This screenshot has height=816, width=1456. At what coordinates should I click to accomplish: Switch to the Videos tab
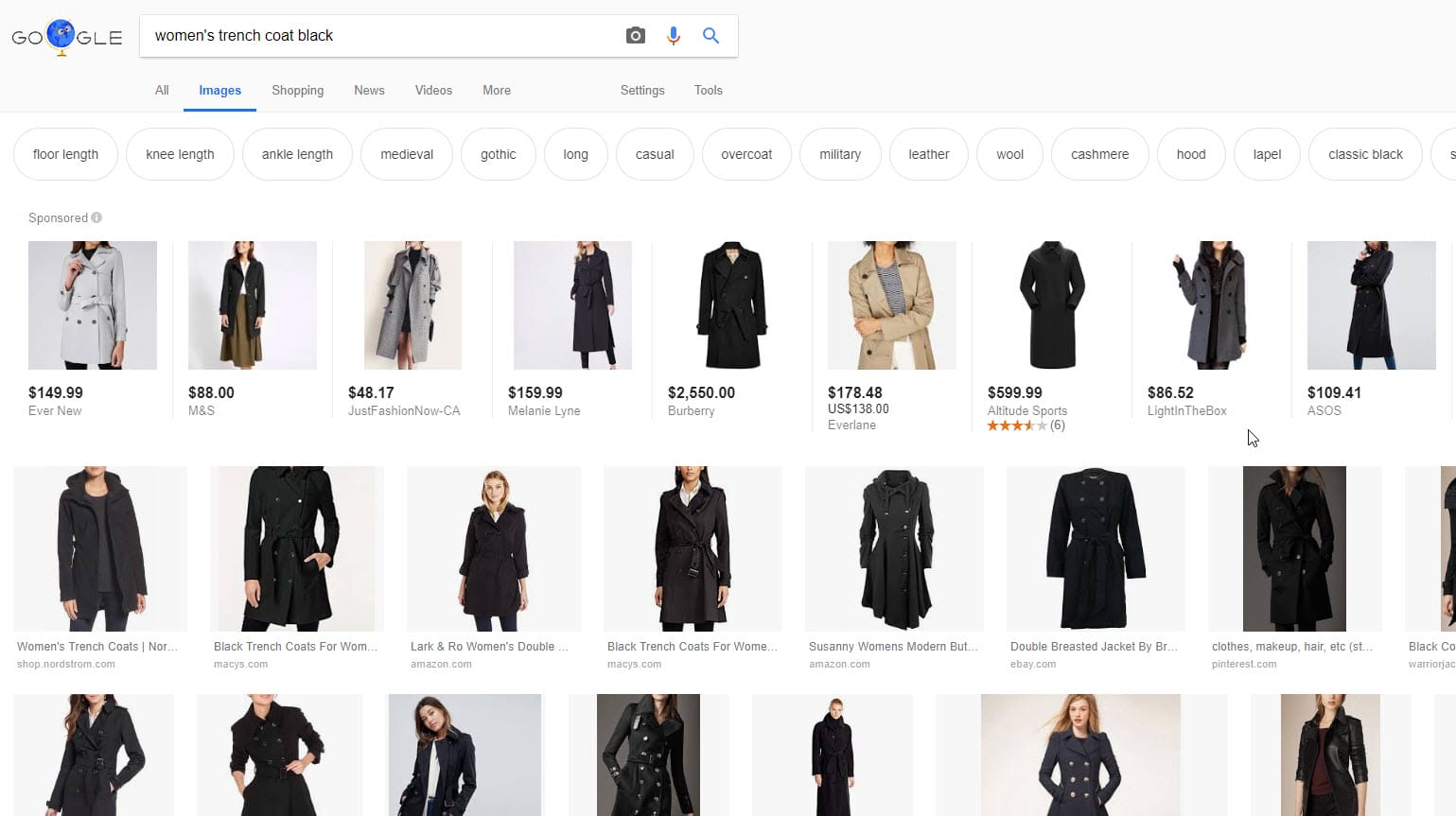(433, 90)
